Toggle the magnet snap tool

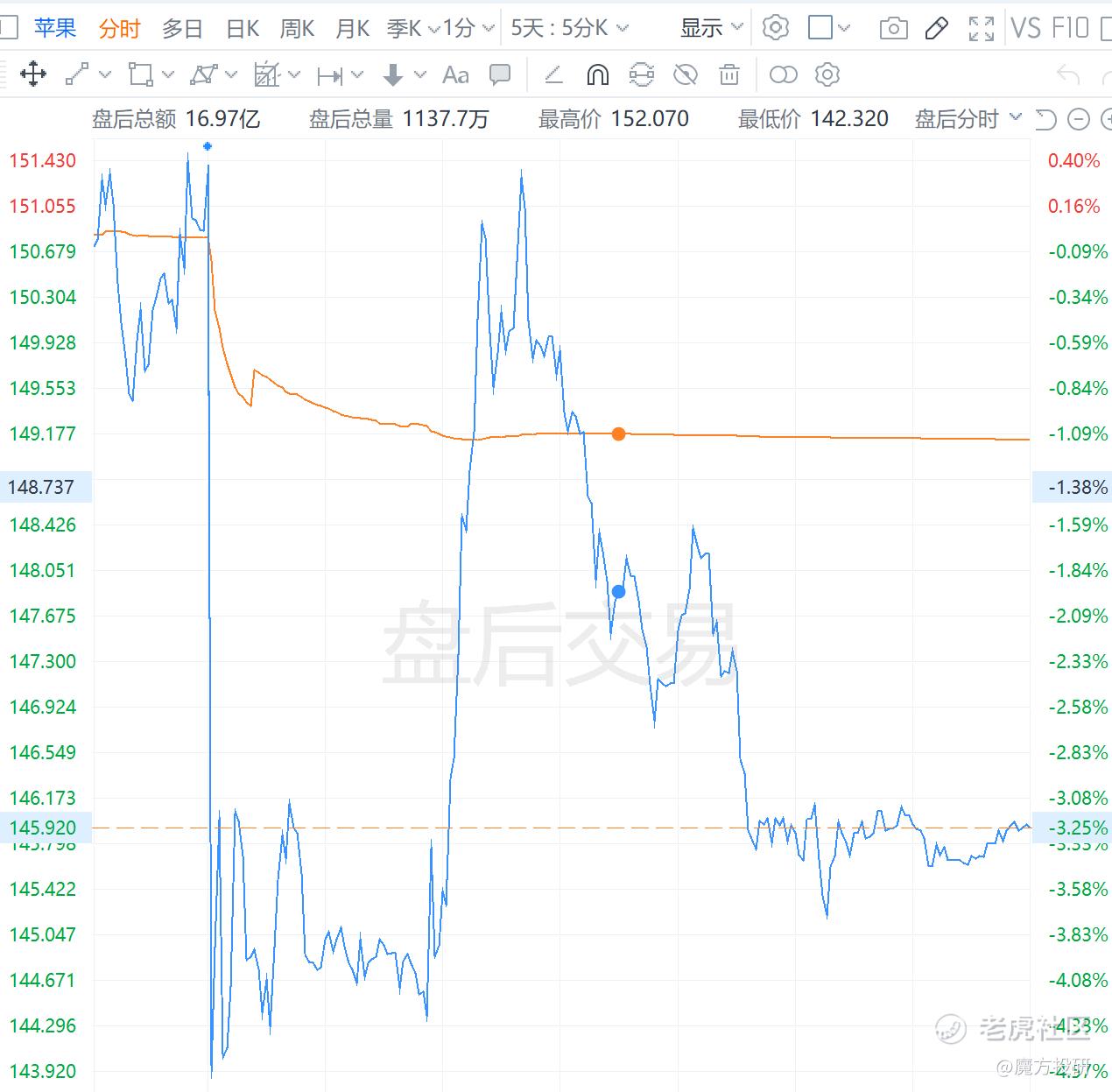tap(597, 75)
